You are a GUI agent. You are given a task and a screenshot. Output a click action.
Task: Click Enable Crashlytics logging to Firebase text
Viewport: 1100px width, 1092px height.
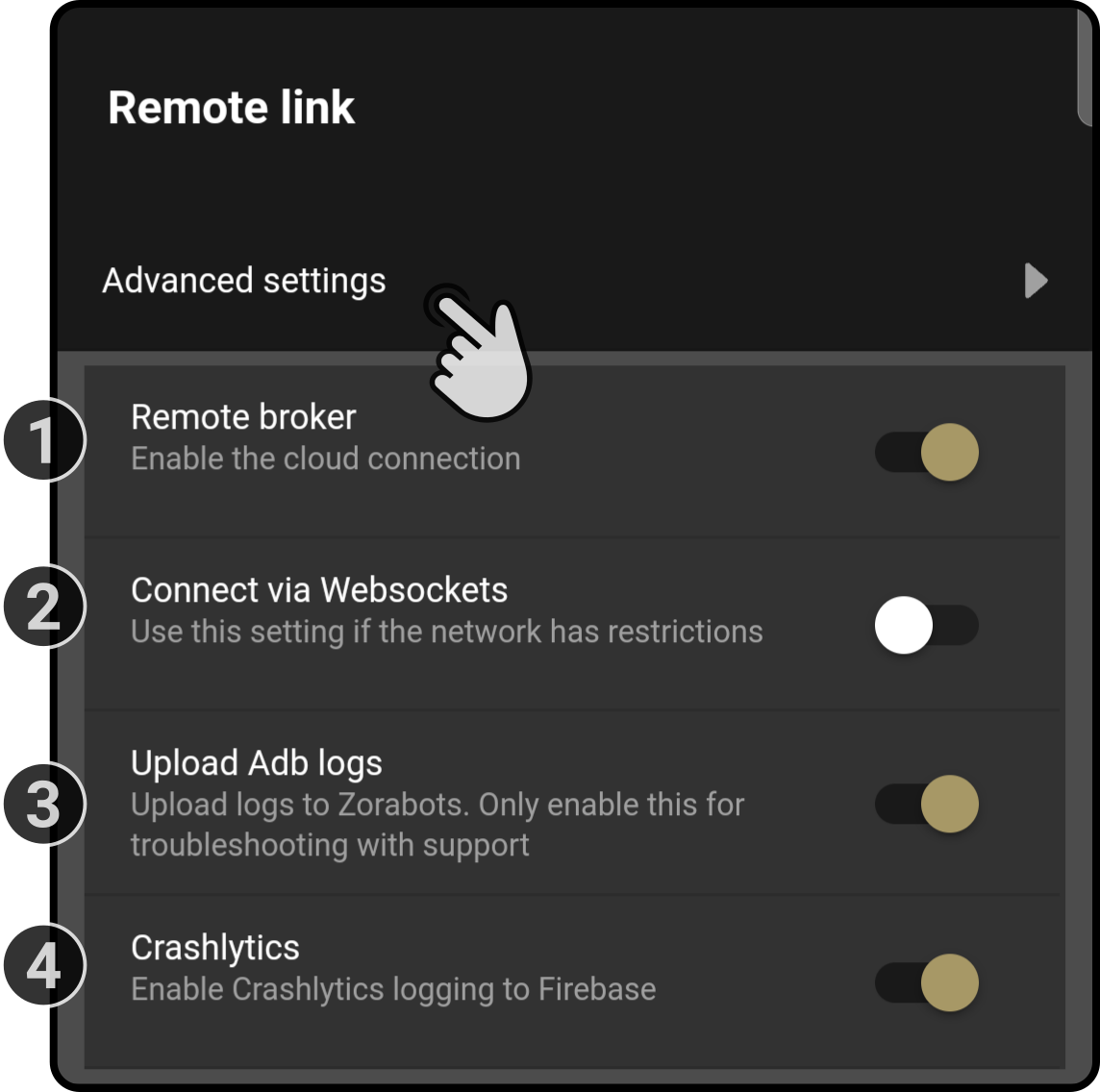(393, 989)
